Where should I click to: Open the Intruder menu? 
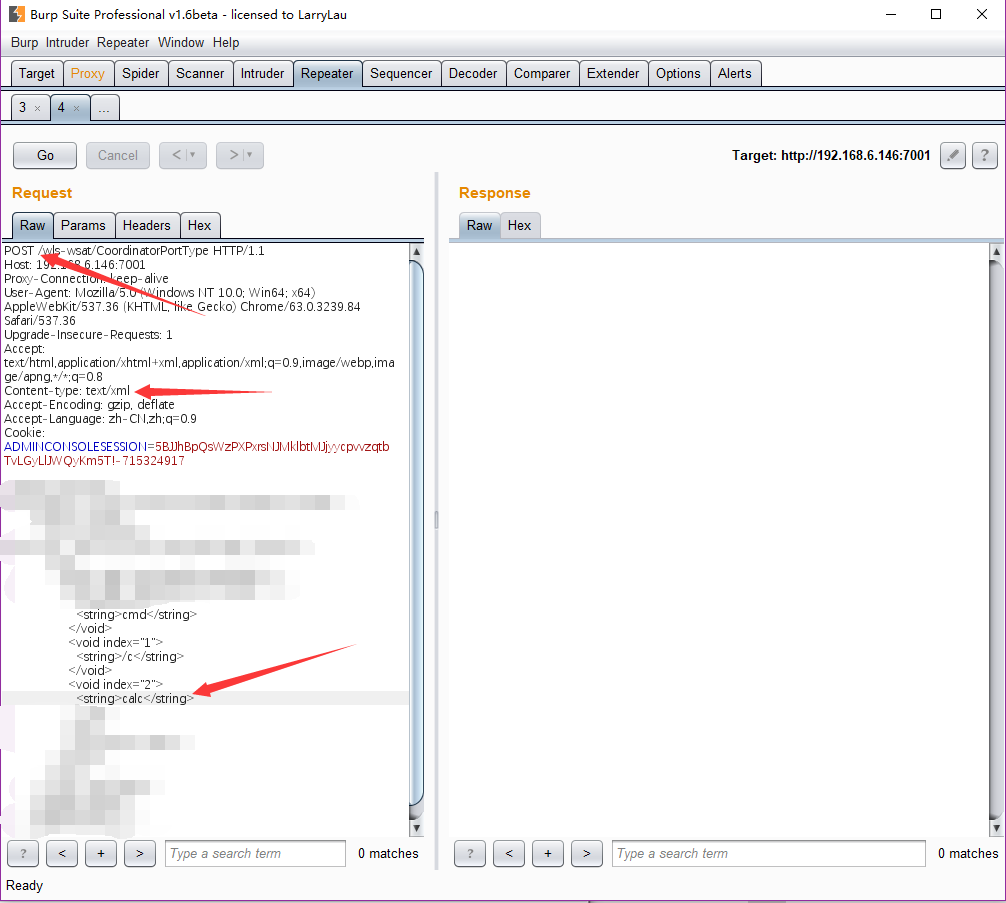67,42
